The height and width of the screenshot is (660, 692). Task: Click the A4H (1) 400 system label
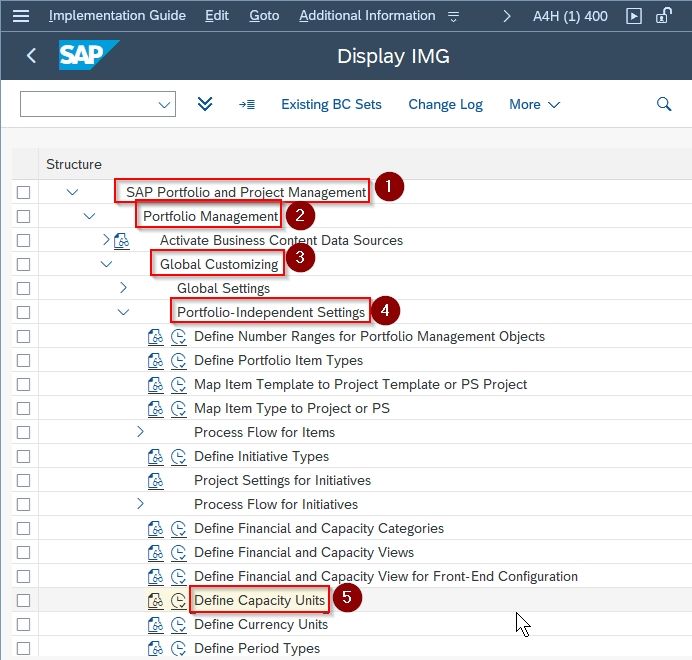(x=570, y=16)
